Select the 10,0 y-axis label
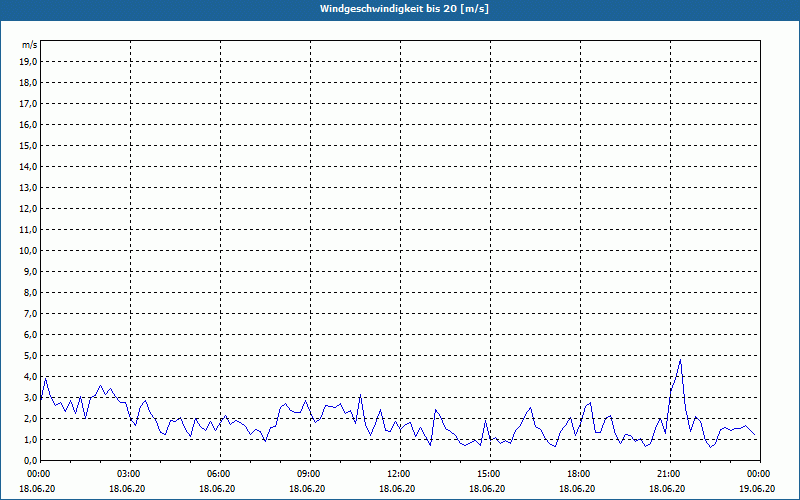Viewport: 800px width, 500px height. tap(29, 250)
